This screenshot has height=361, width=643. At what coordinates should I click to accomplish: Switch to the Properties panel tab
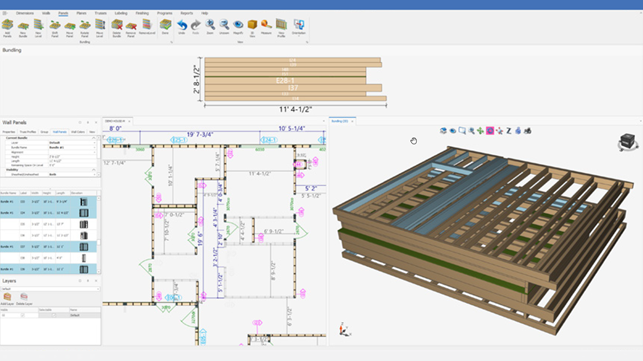coord(9,132)
